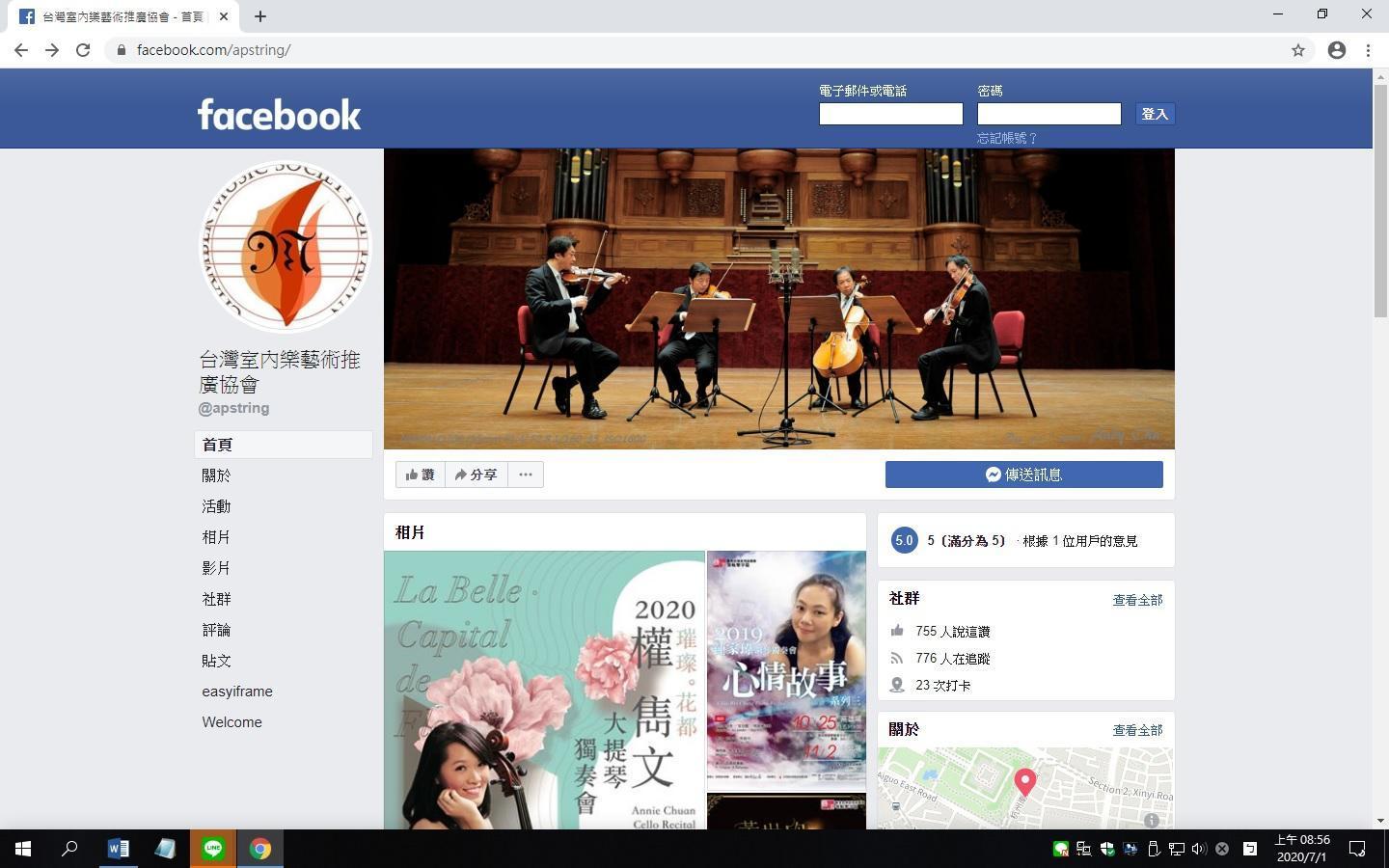
Task: Open the 2020 cello recital poster photo
Action: 544,691
